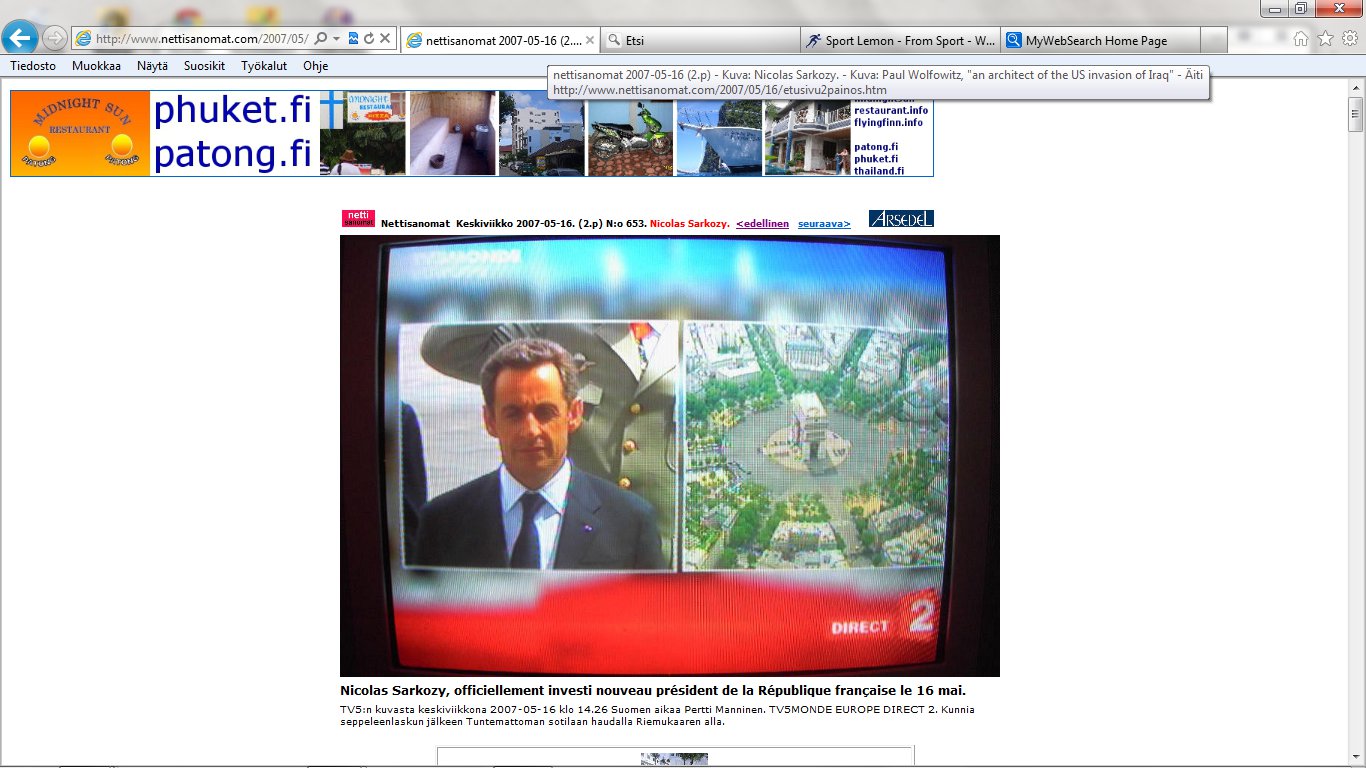Expand the address bar autocomplete dropdown arrow
Image resolution: width=1366 pixels, height=768 pixels.
point(337,39)
